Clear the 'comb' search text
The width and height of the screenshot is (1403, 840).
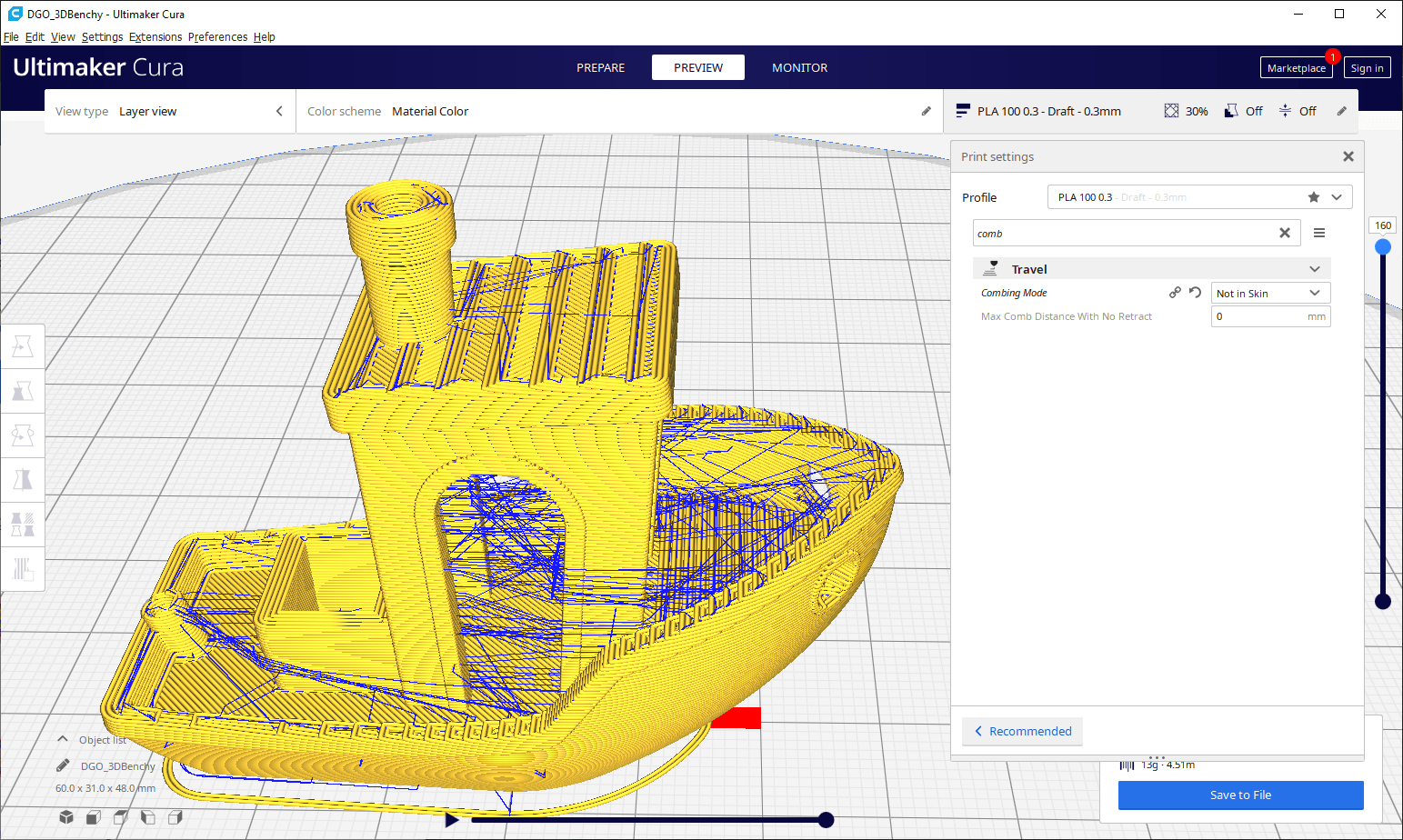1285,233
